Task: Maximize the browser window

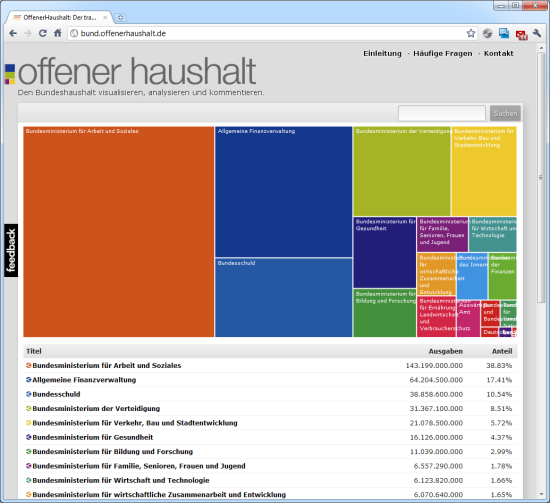Action: pos(515,5)
